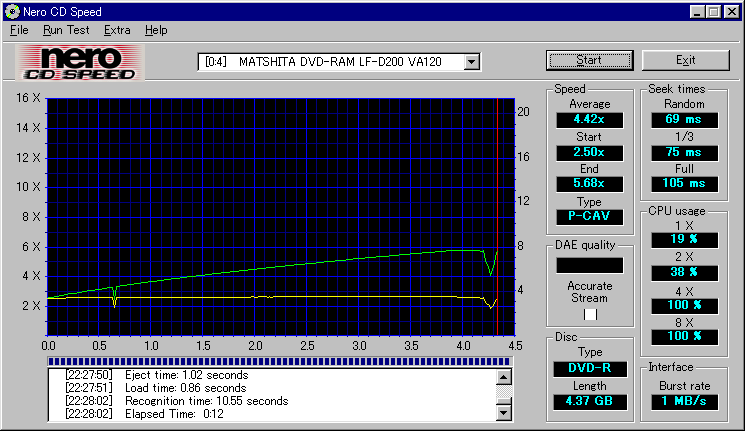Toggle the Accurate Stream checkbox
The height and width of the screenshot is (431, 745).
click(590, 313)
